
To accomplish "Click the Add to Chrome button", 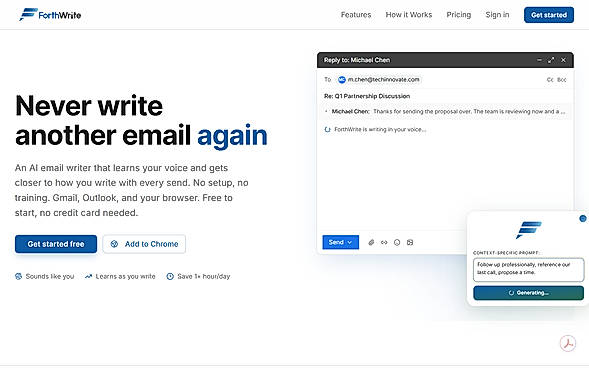I will (x=144, y=244).
